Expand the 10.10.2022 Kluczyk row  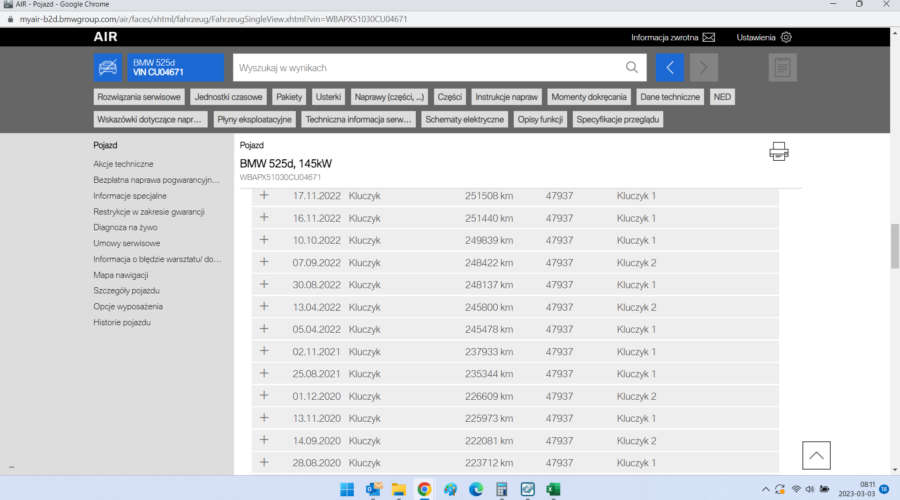264,240
